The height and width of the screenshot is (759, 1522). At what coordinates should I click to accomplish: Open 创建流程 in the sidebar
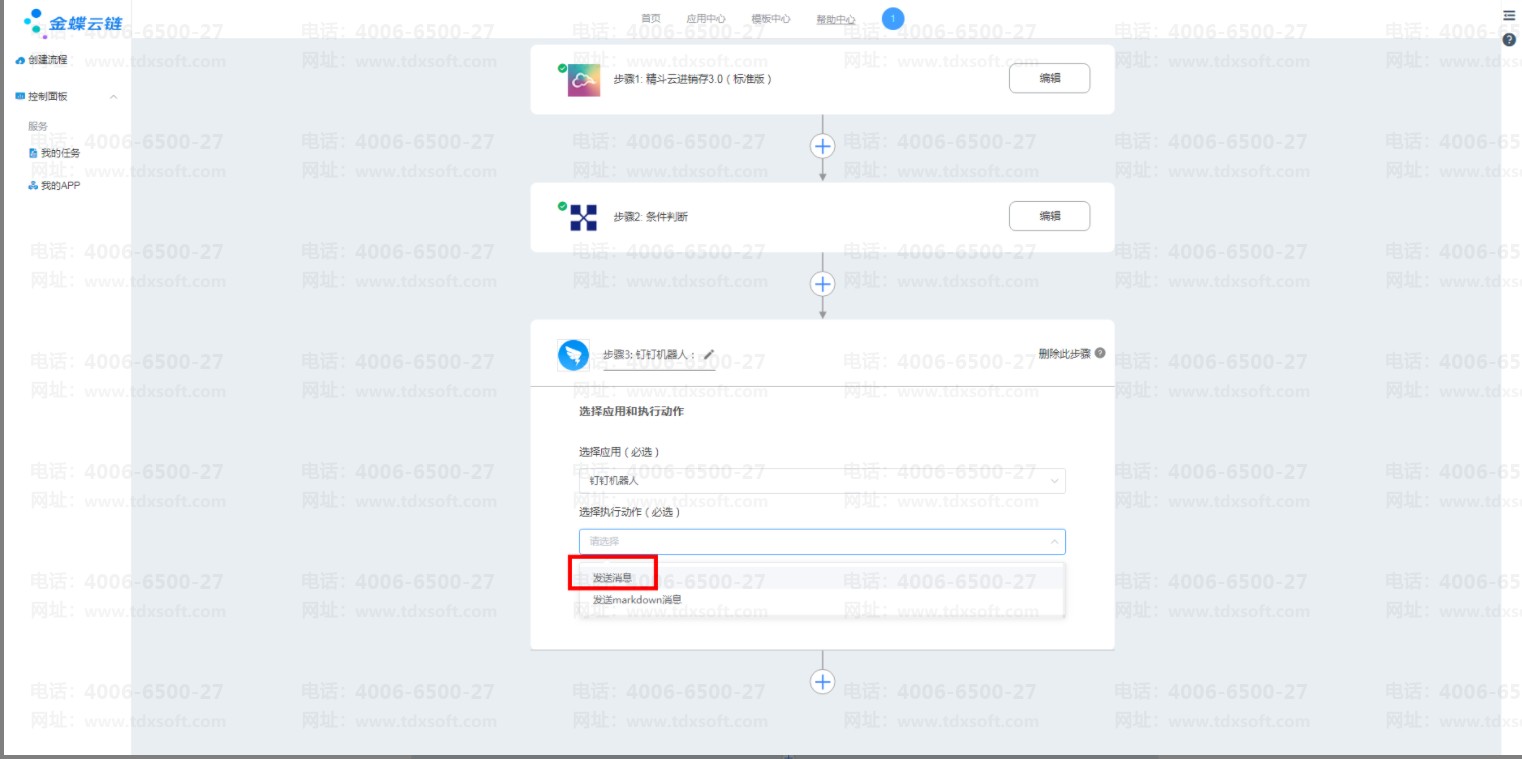coord(48,61)
